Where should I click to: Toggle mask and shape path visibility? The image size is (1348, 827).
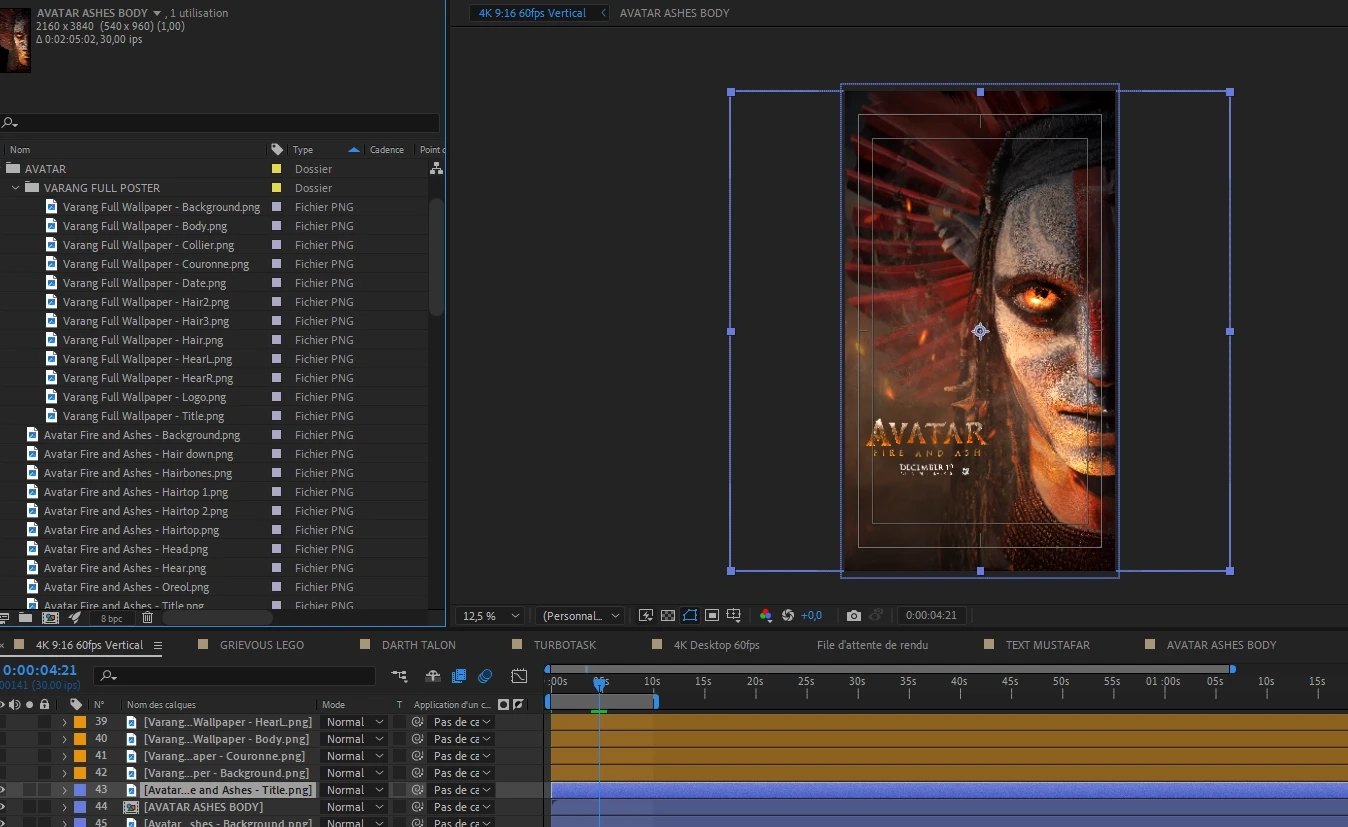[690, 616]
